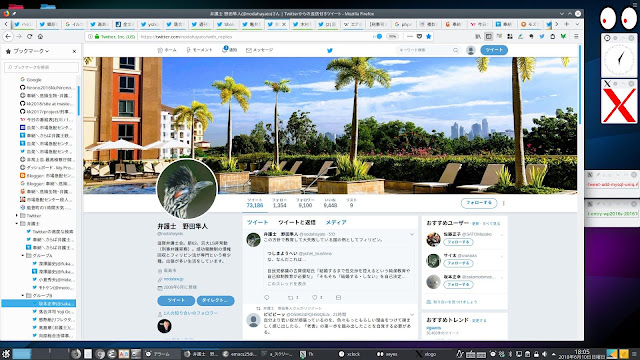Select highlighted 坂本正幸 bookmark in sidebar
This screenshot has width=640, height=360.
click(x=39, y=303)
